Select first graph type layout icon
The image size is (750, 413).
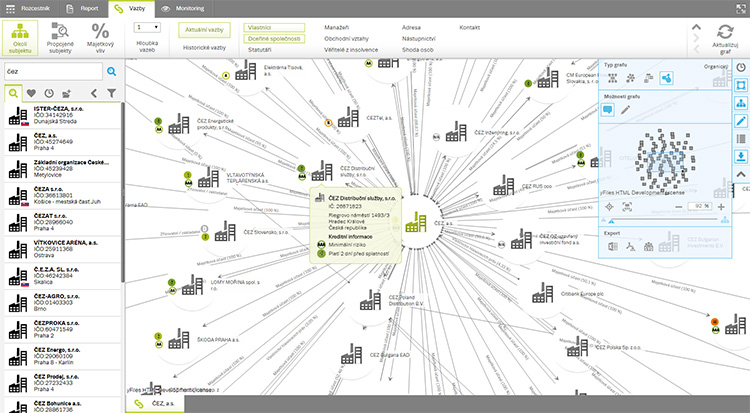(x=613, y=78)
